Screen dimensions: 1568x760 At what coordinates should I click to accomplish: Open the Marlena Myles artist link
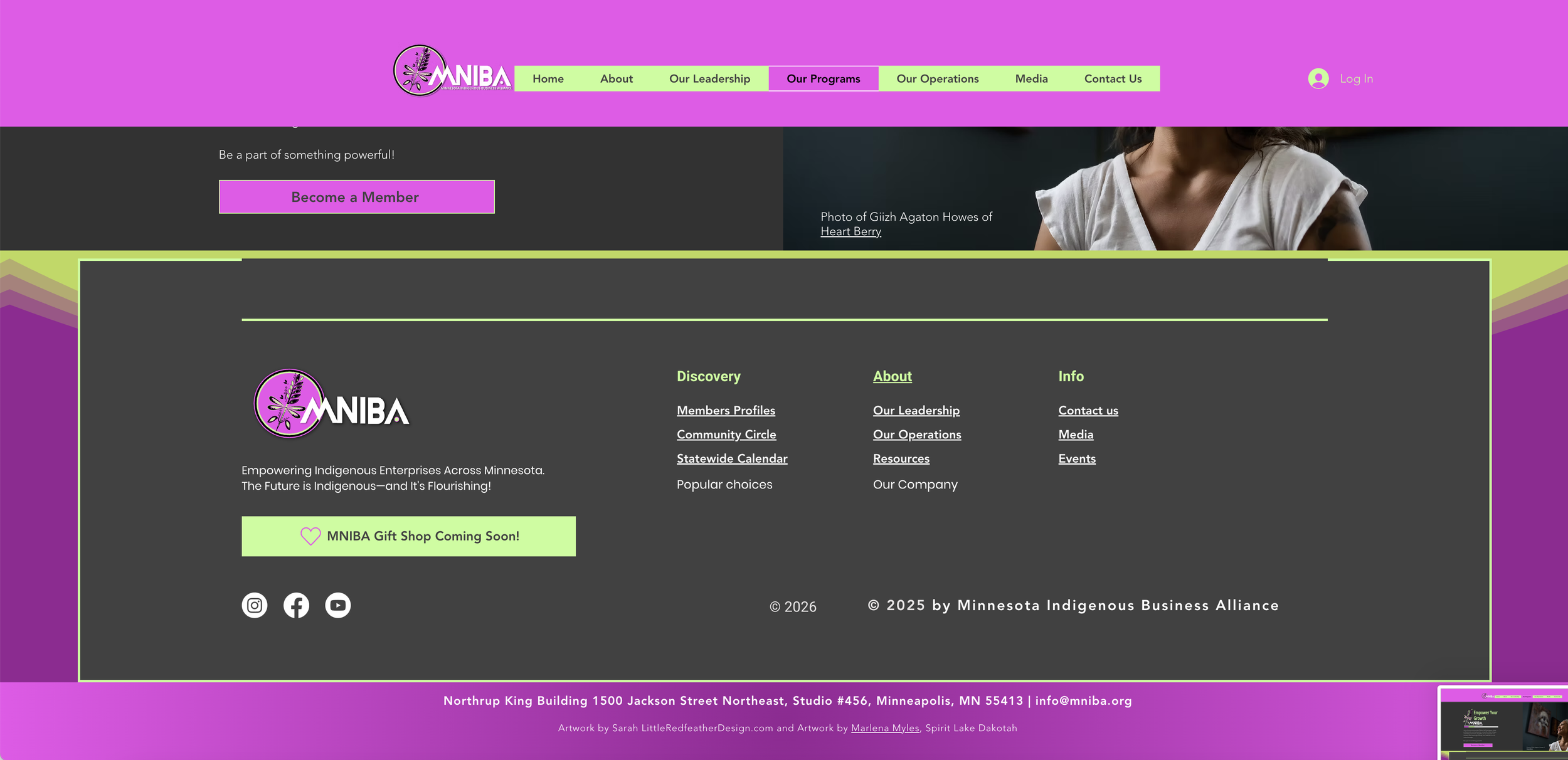click(x=884, y=728)
